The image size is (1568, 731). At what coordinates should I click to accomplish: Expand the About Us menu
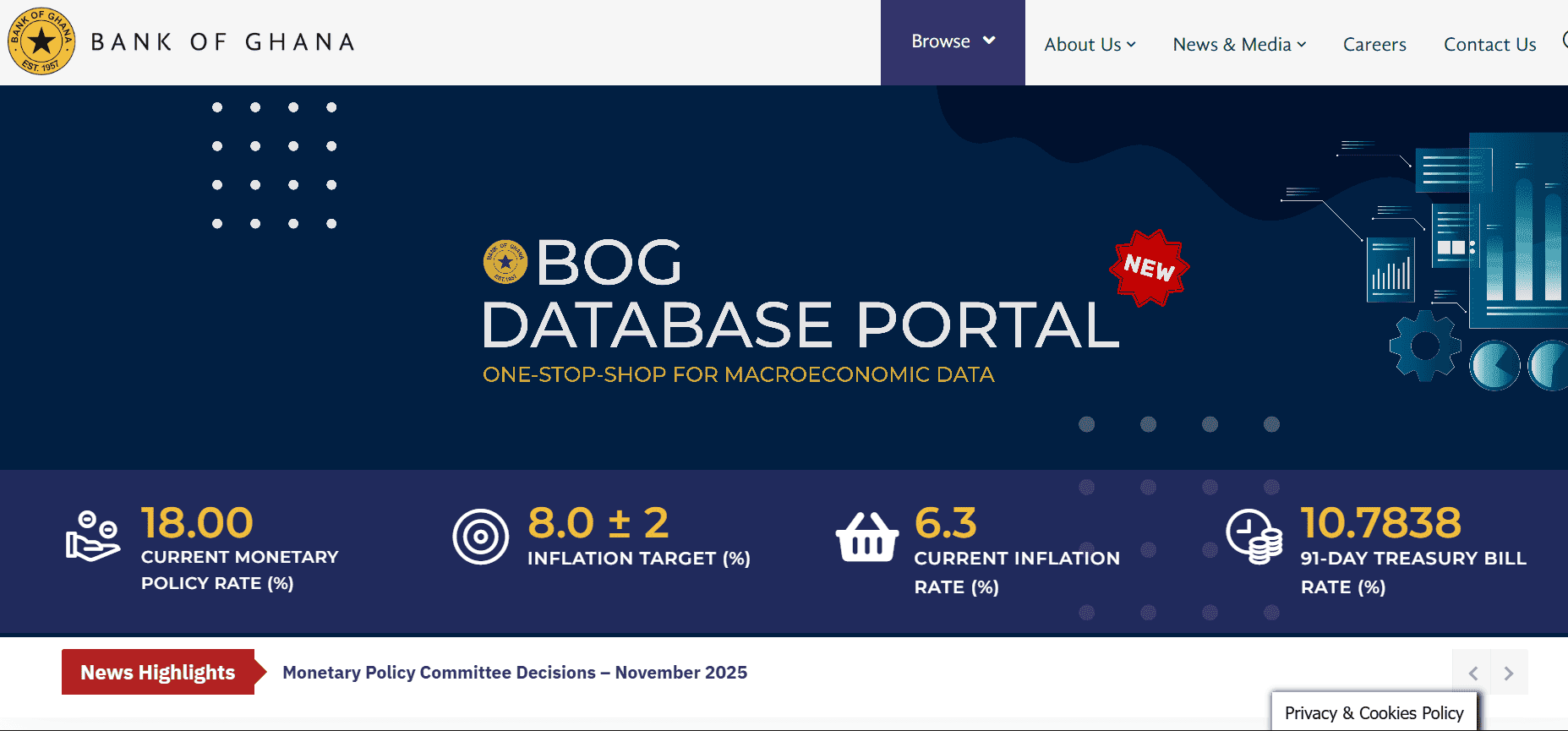(x=1090, y=45)
